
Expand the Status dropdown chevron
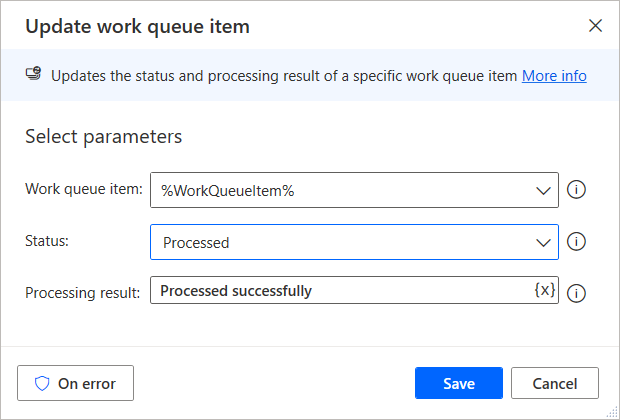[x=543, y=243]
